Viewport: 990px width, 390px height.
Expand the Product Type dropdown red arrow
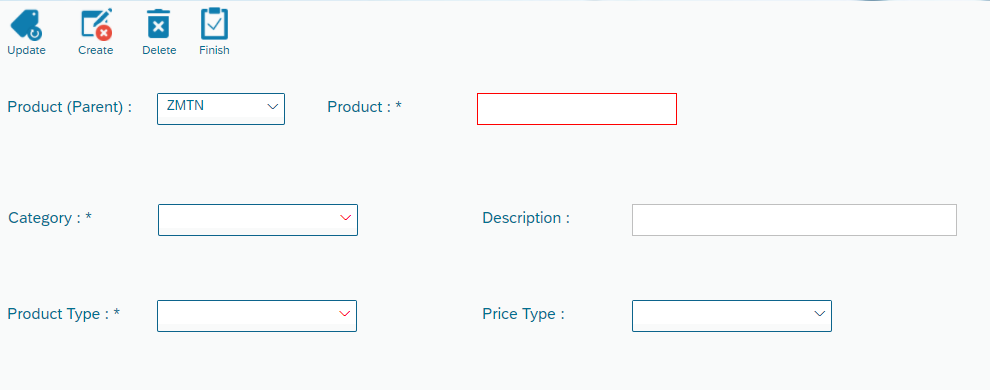[x=345, y=314]
